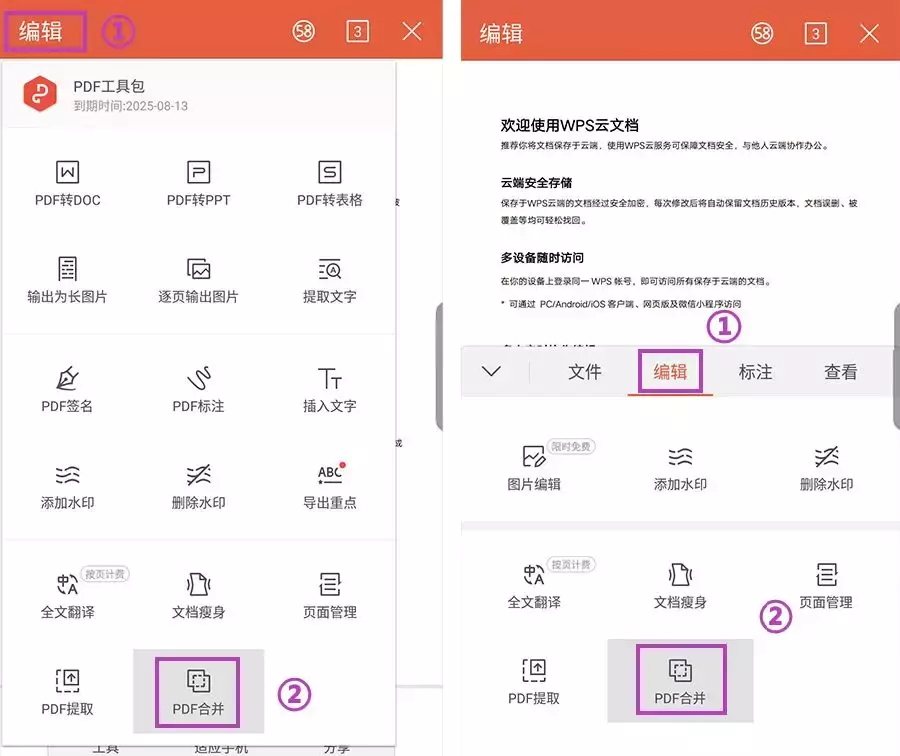The width and height of the screenshot is (900, 756).
Task: Open 提取文字 tool
Action: 329,280
